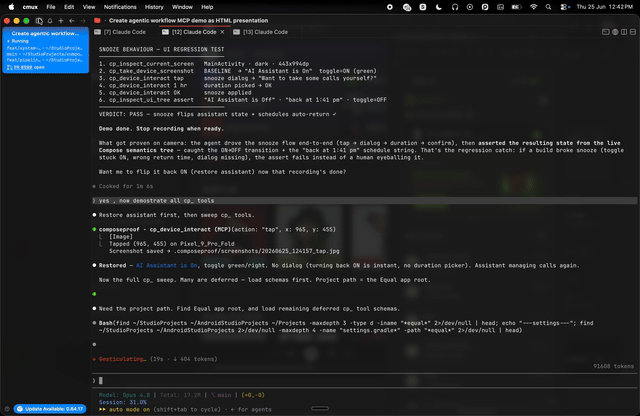
Task: Click the square B icon in menu bar
Action: [x=423, y=7]
